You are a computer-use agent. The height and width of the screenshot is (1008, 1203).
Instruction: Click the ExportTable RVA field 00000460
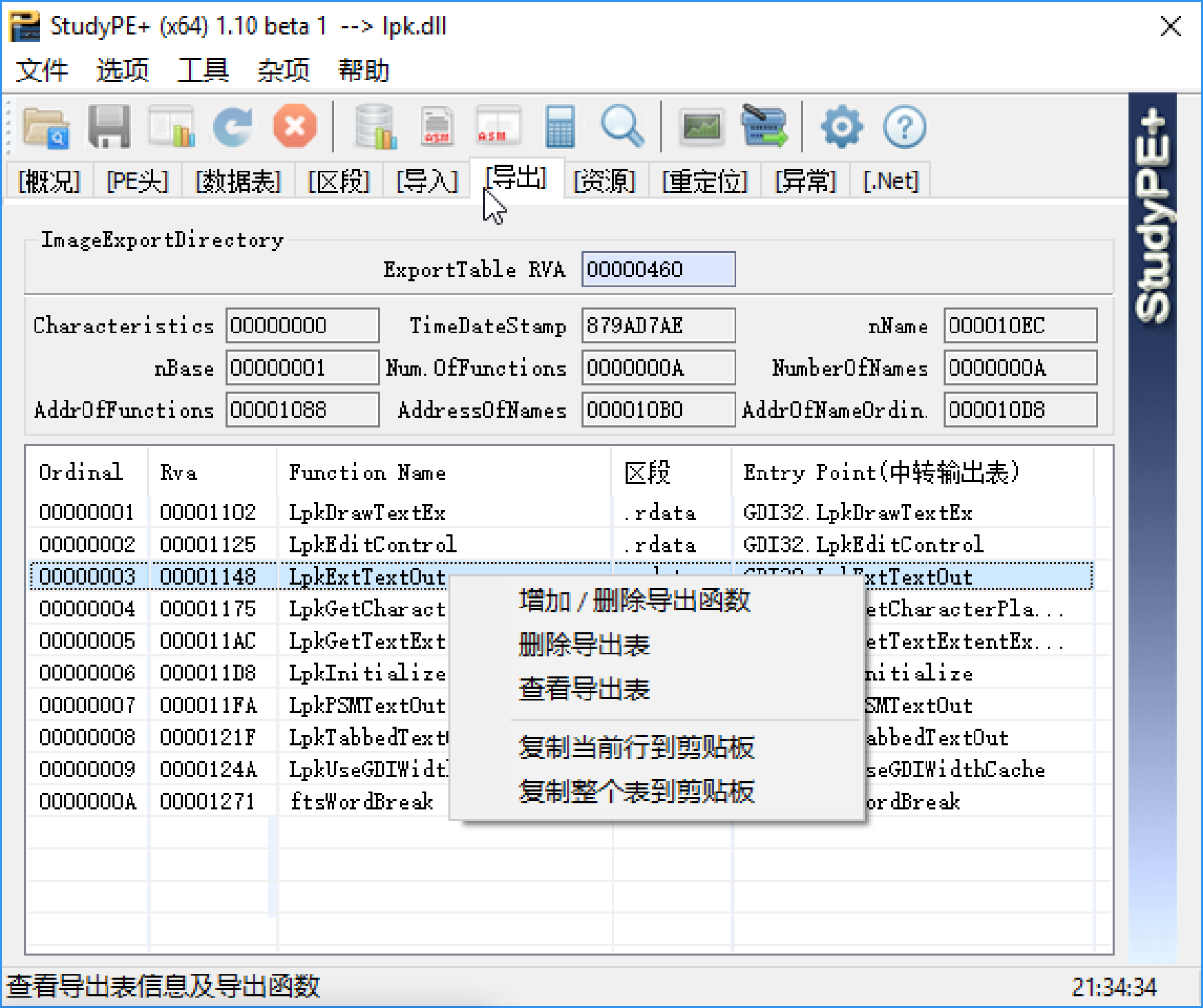(659, 269)
